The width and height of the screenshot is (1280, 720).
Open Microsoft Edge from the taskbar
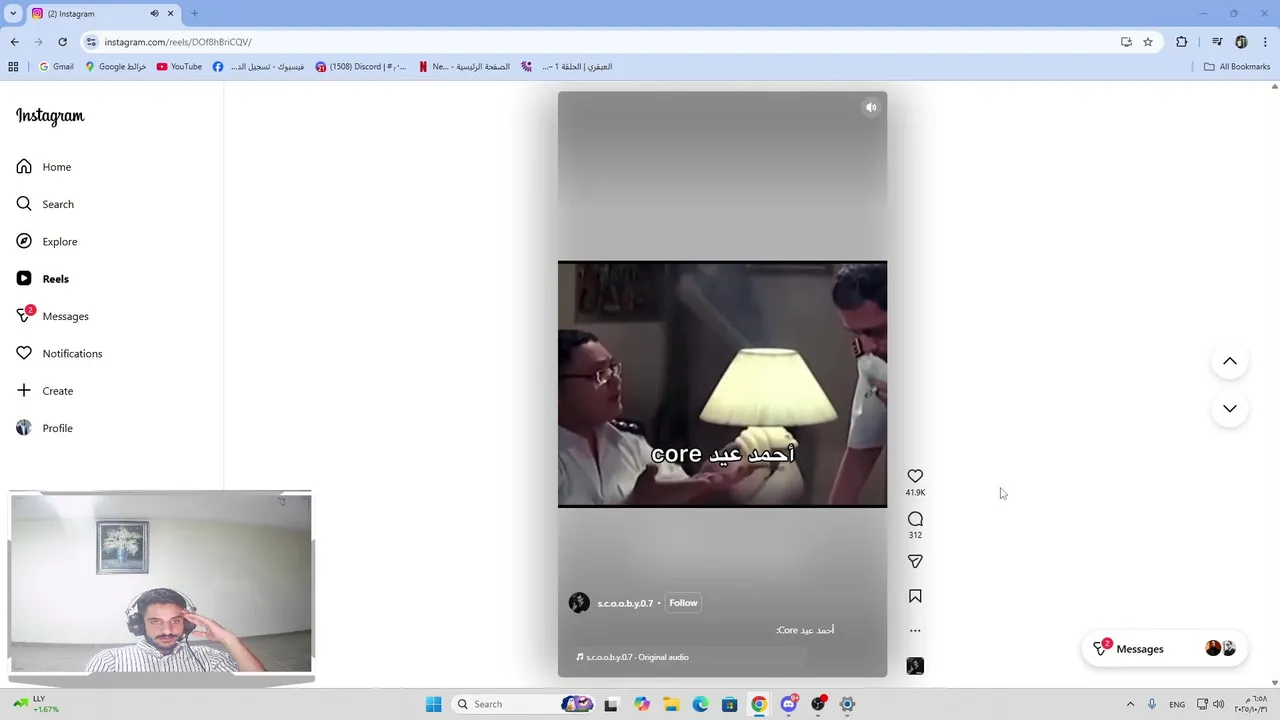coord(700,704)
